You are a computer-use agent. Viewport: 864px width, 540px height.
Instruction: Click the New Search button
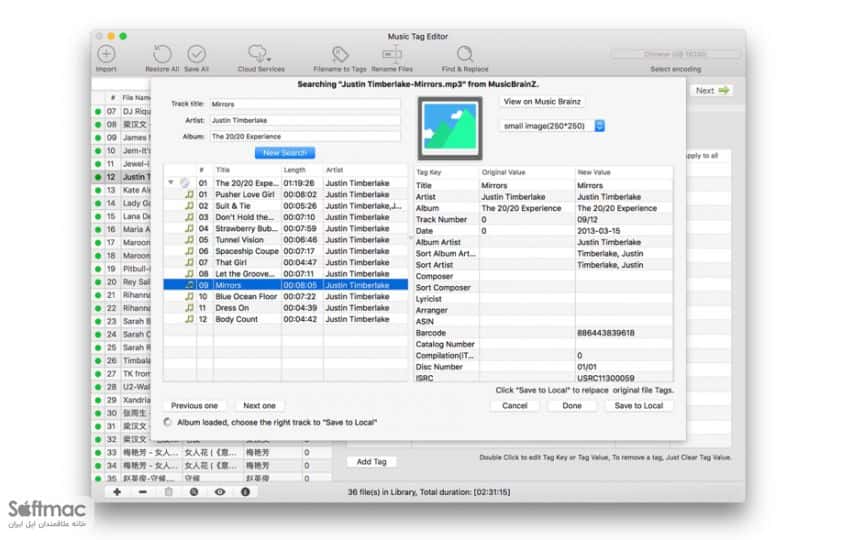coord(285,153)
